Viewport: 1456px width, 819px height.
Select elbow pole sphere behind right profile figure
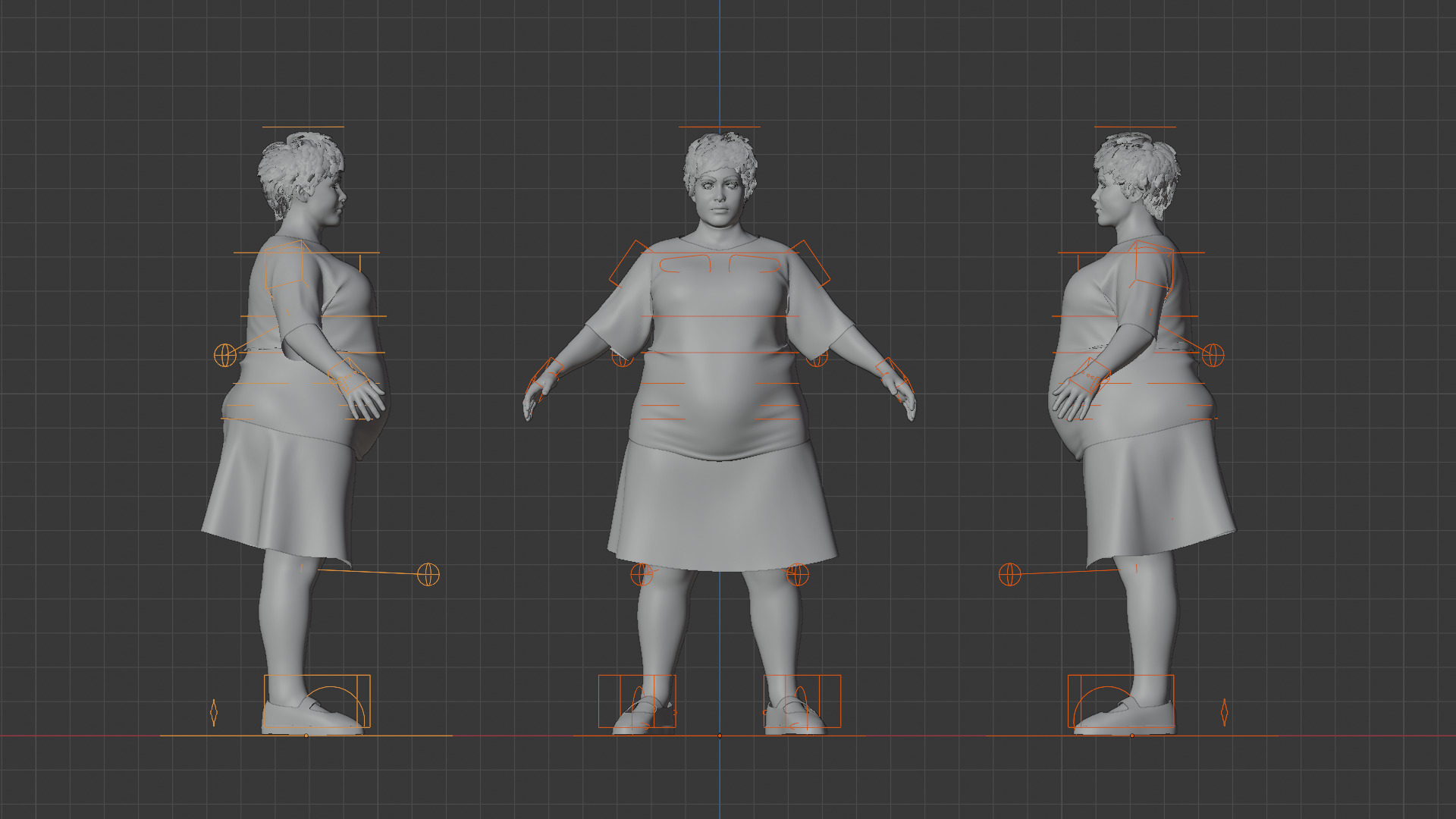[1213, 355]
